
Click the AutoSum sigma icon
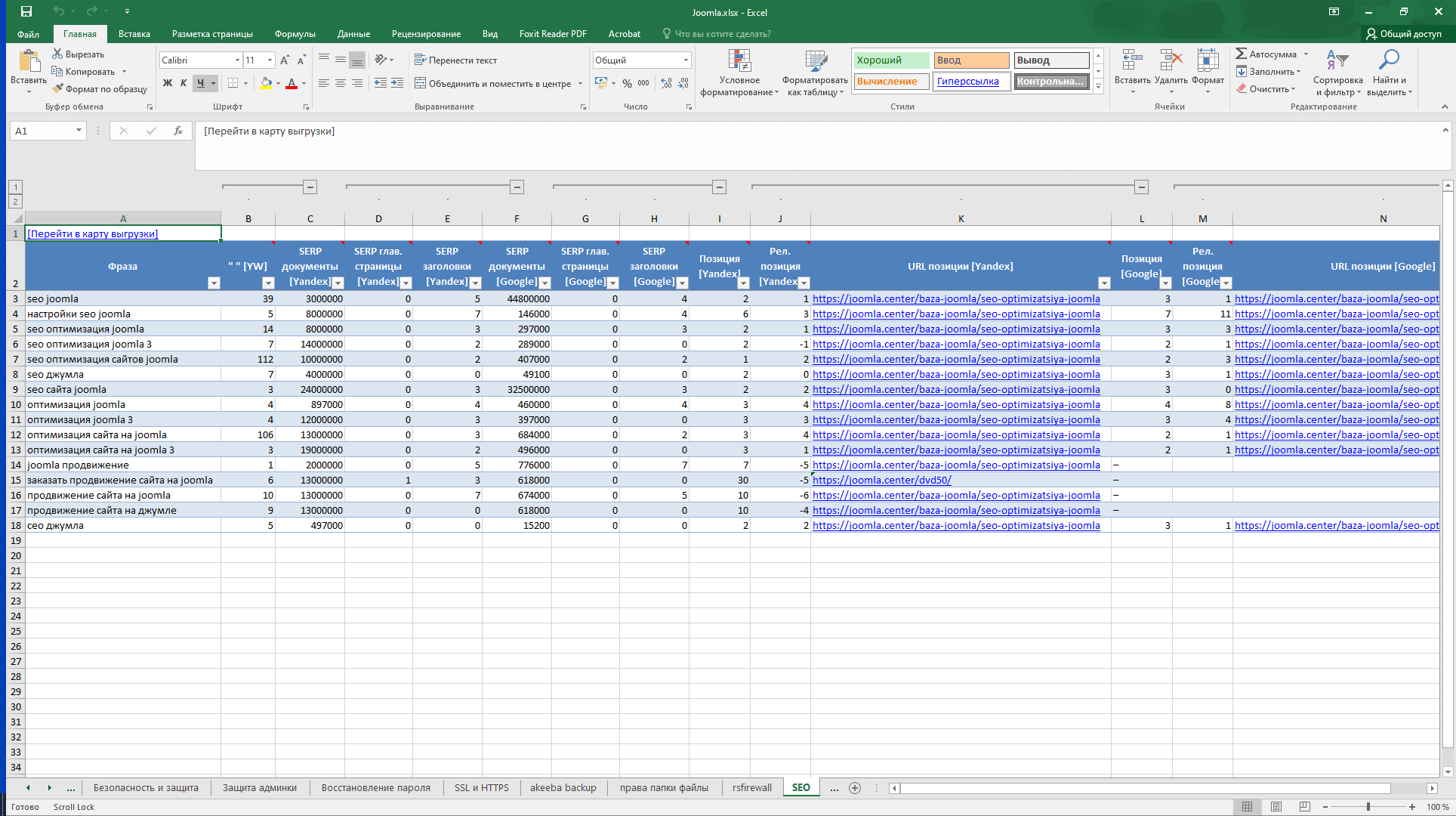click(1242, 54)
